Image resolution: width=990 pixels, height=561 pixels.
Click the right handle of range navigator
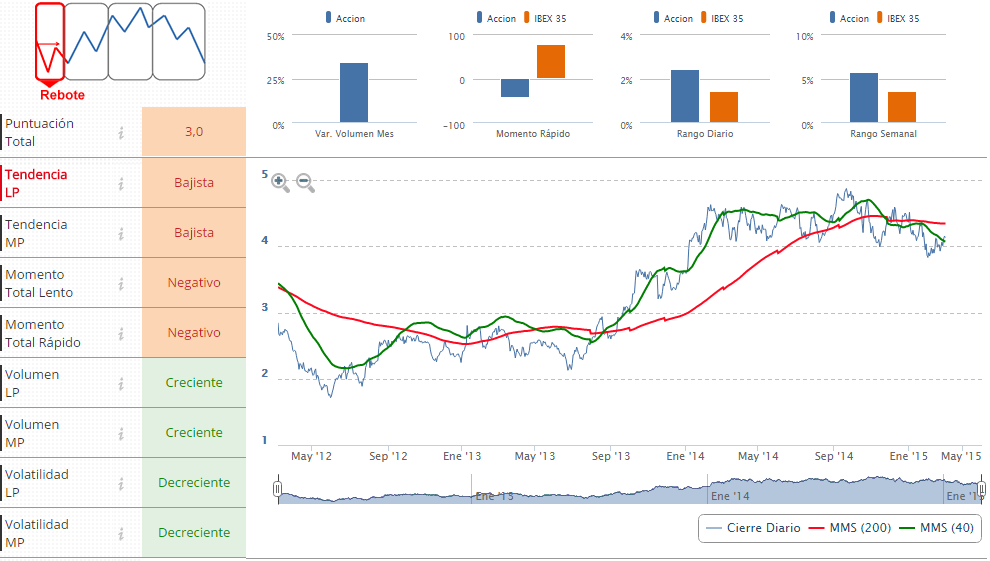(x=982, y=489)
